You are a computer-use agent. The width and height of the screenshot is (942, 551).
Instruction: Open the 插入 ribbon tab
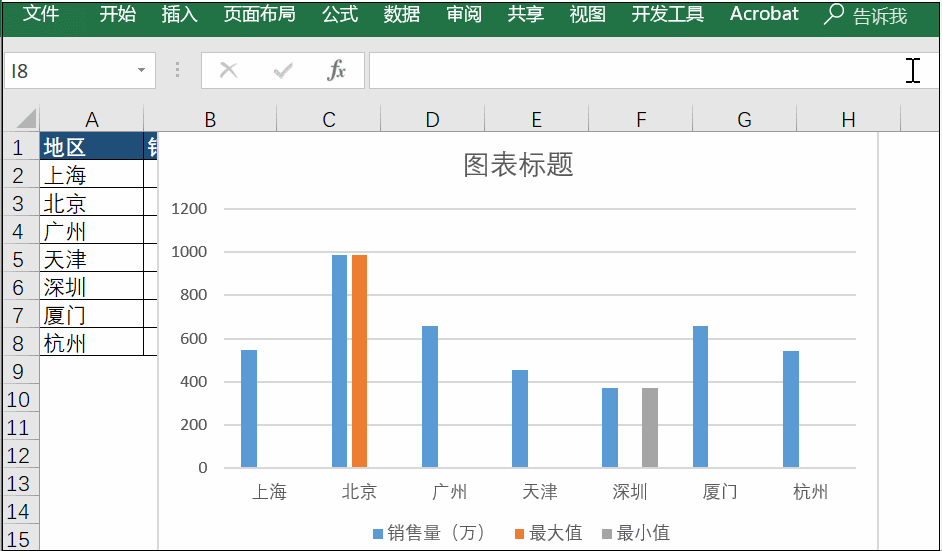click(x=180, y=14)
